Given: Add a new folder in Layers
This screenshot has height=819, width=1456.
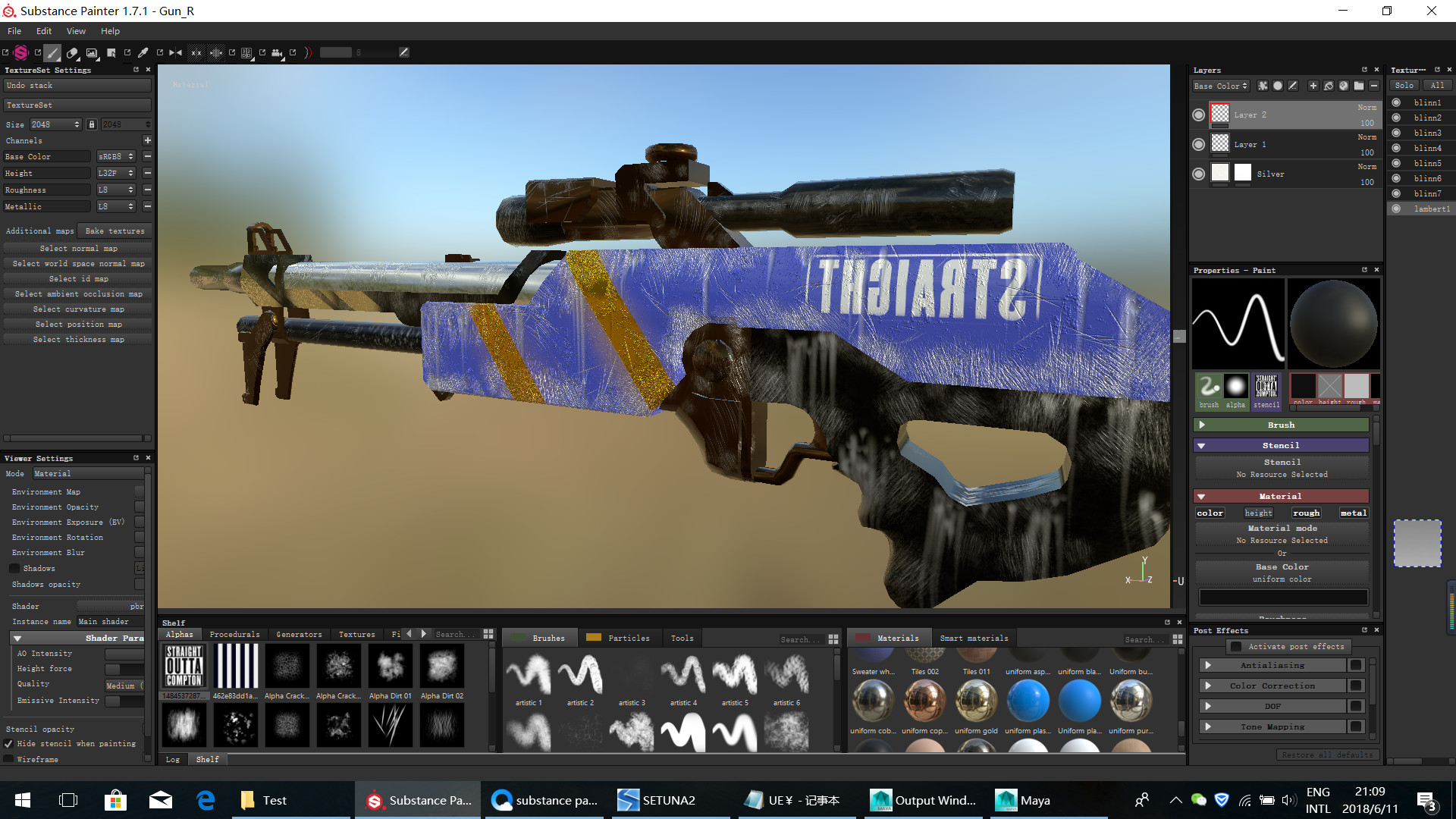Looking at the screenshot, I should pos(1359,86).
